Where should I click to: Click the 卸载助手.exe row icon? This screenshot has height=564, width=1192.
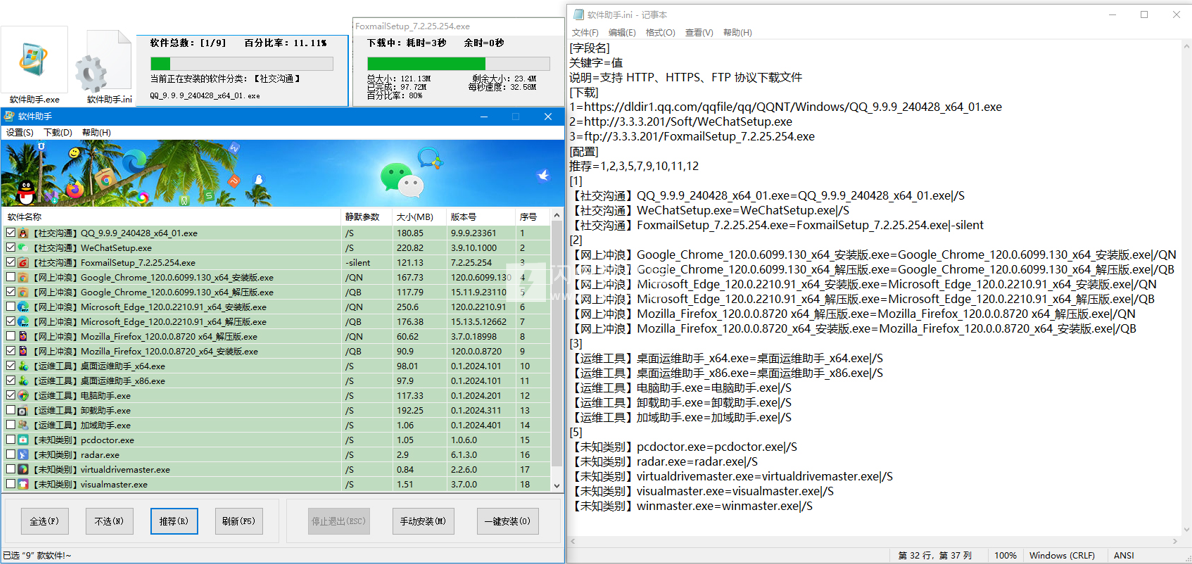tap(23, 410)
